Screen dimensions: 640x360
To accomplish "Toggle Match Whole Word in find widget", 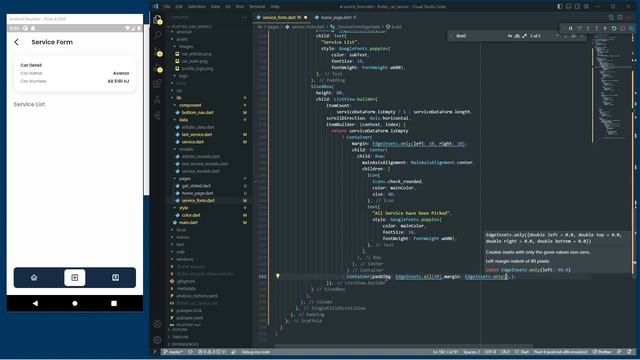I will 517,36.
